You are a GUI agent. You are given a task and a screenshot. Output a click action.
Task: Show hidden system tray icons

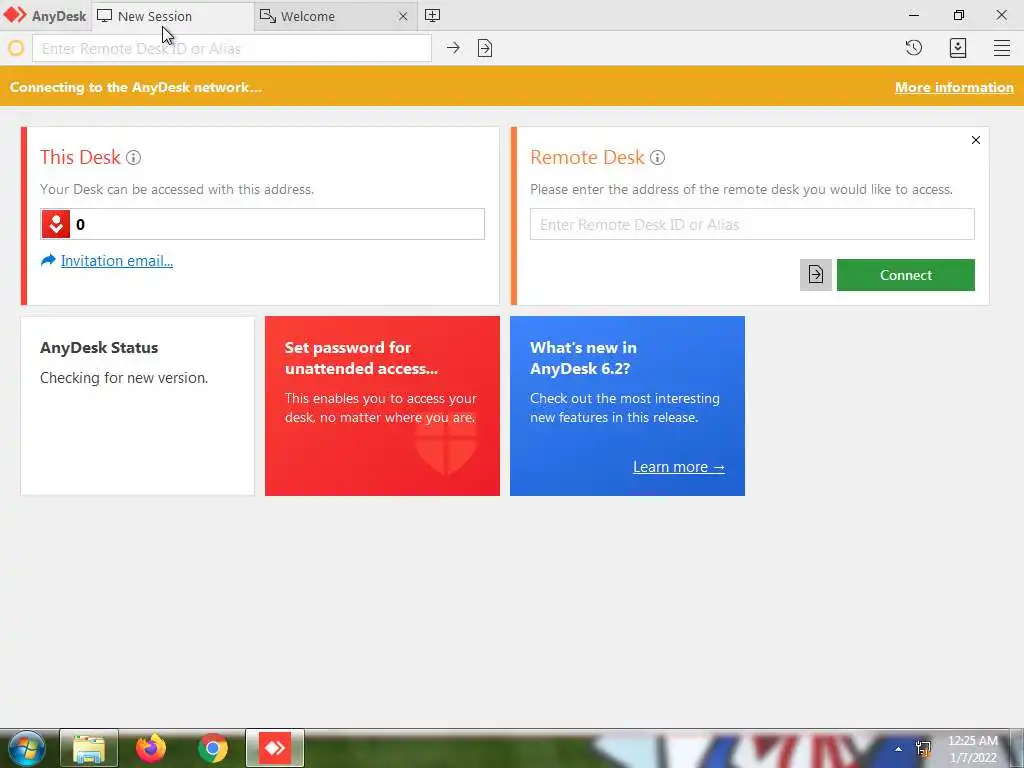(899, 749)
